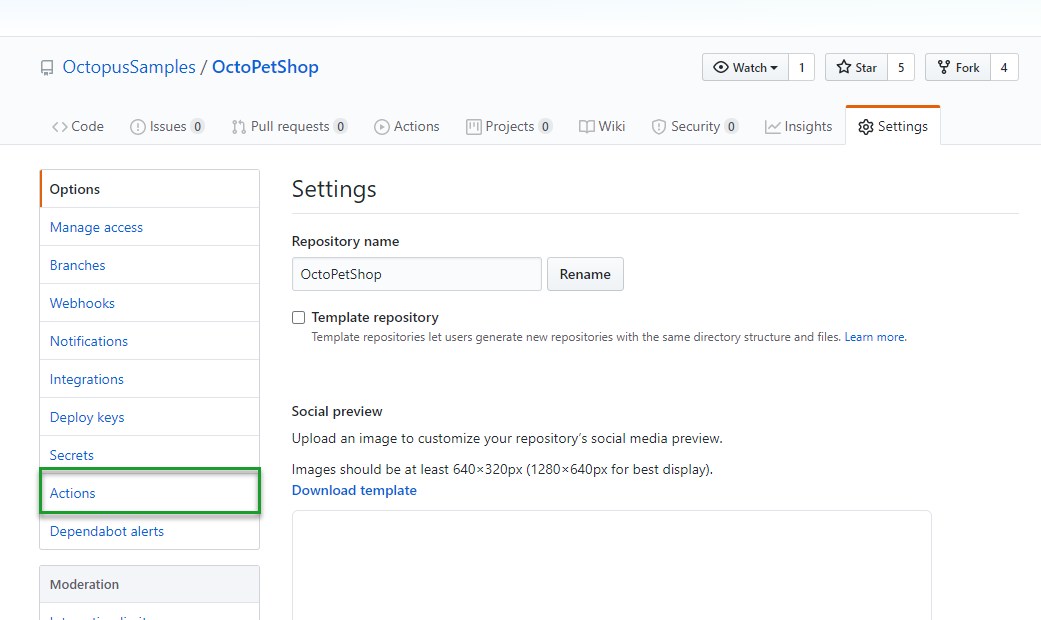Image resolution: width=1041 pixels, height=620 pixels.
Task: Click the Repository name input field
Action: 416,274
